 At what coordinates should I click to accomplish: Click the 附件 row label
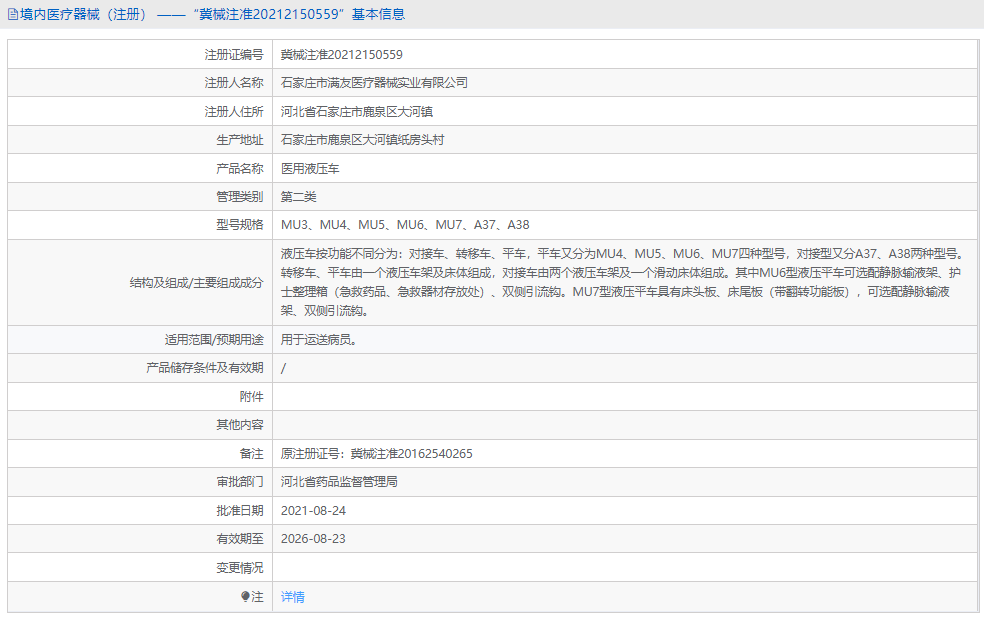[x=252, y=397]
